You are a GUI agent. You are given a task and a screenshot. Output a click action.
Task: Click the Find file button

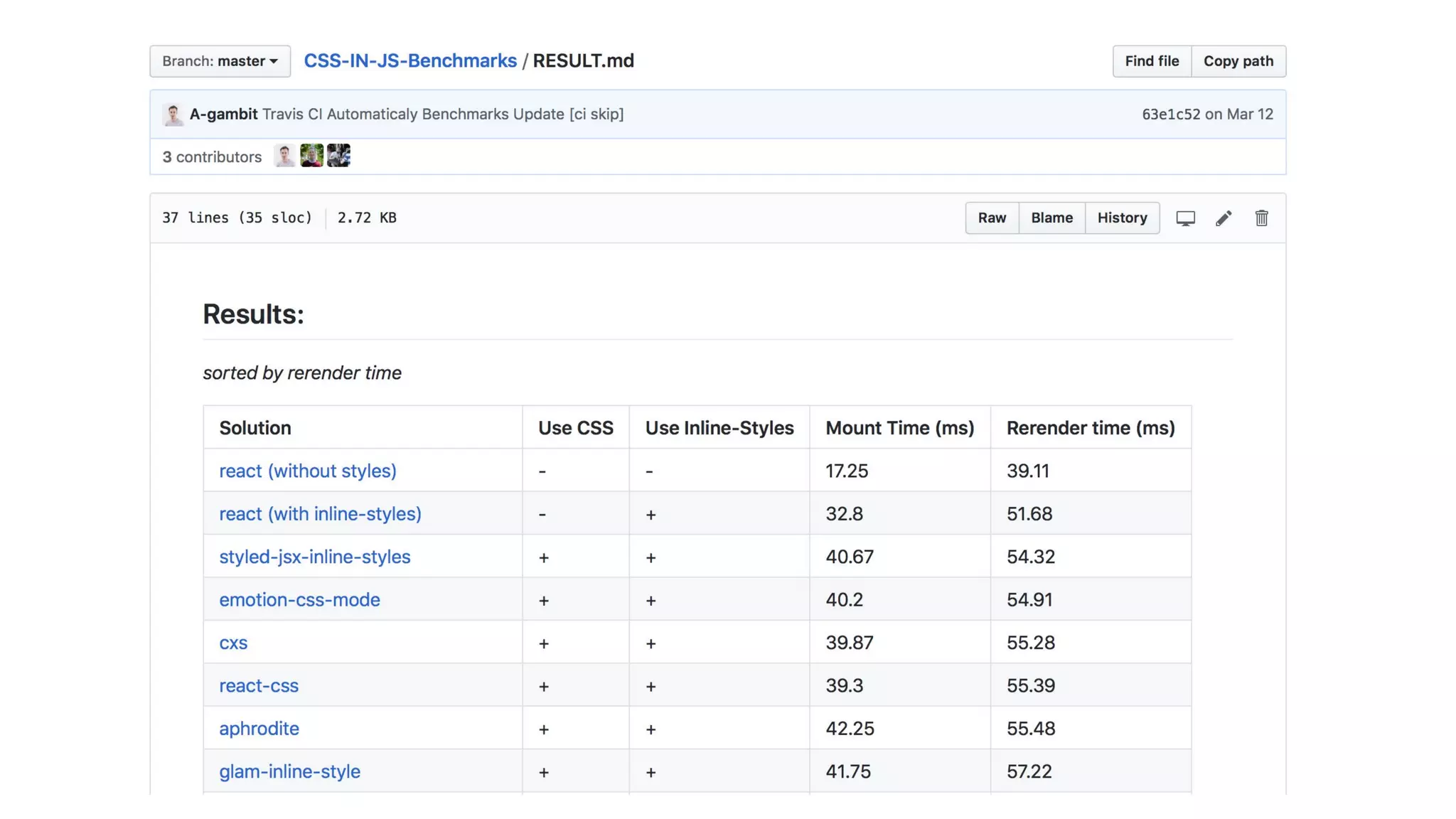[x=1152, y=61]
